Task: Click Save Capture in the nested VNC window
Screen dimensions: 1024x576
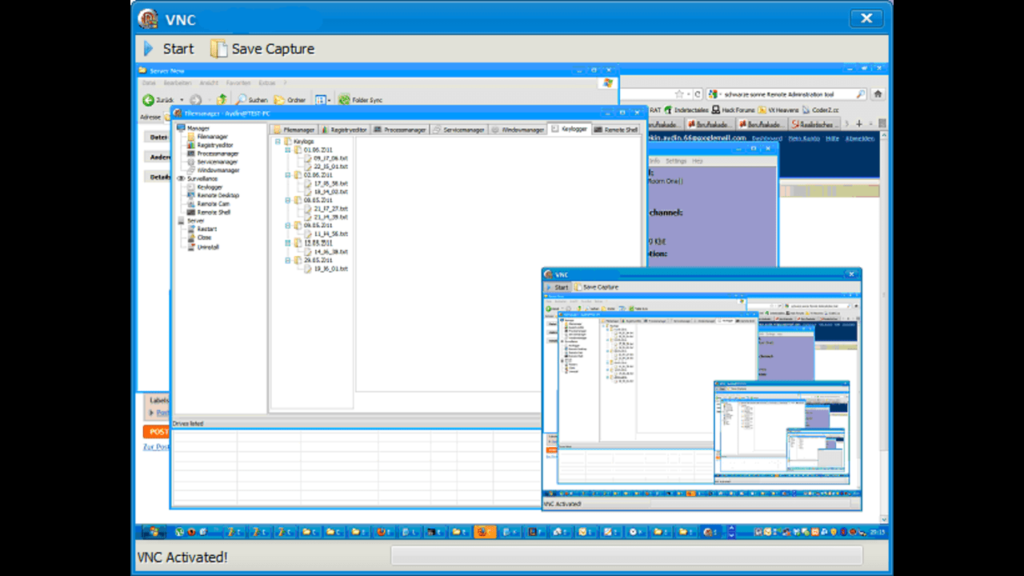Action: tap(596, 287)
